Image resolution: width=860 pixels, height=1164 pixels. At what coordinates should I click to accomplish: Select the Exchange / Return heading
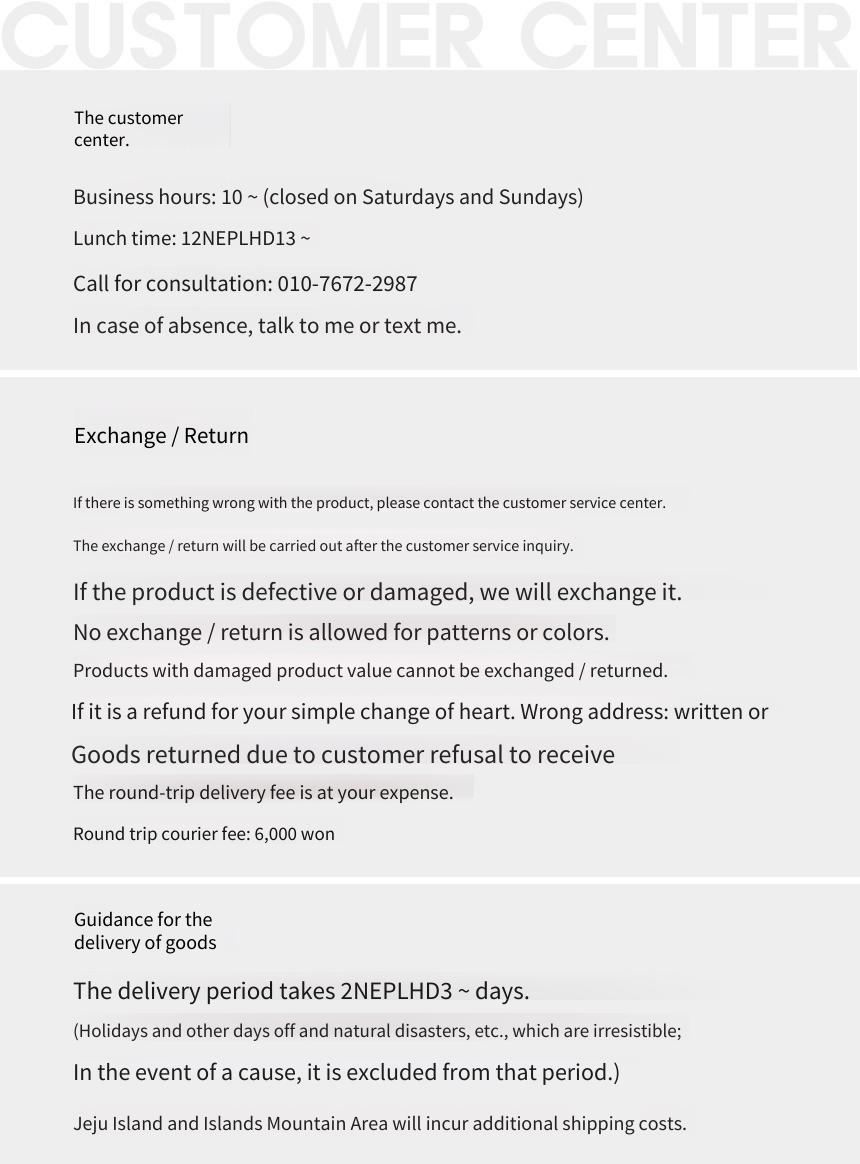click(161, 436)
